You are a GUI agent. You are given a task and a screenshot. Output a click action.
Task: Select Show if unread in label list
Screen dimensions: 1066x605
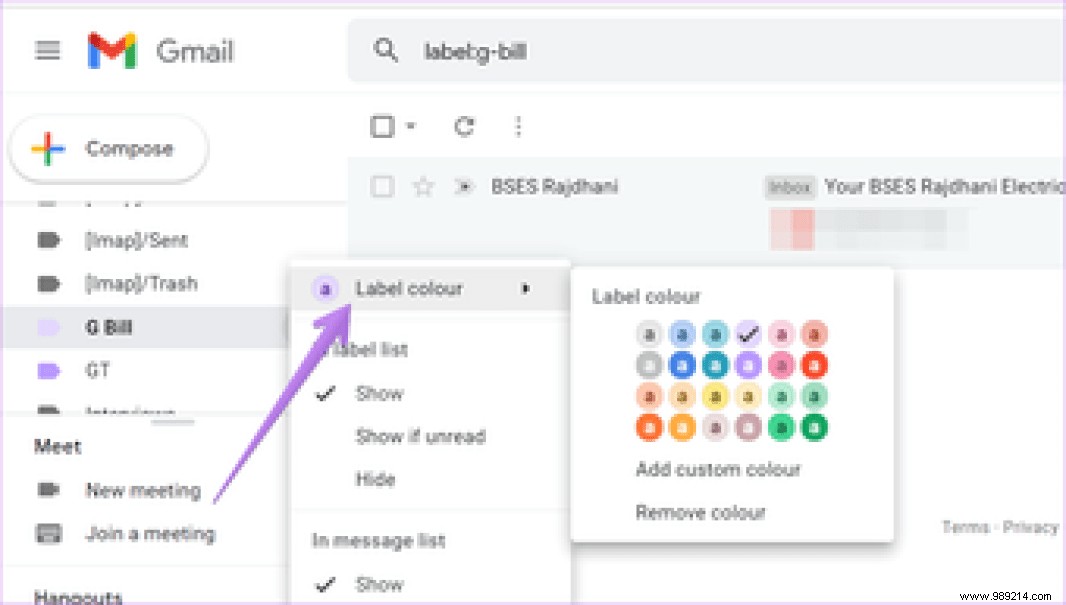click(420, 436)
